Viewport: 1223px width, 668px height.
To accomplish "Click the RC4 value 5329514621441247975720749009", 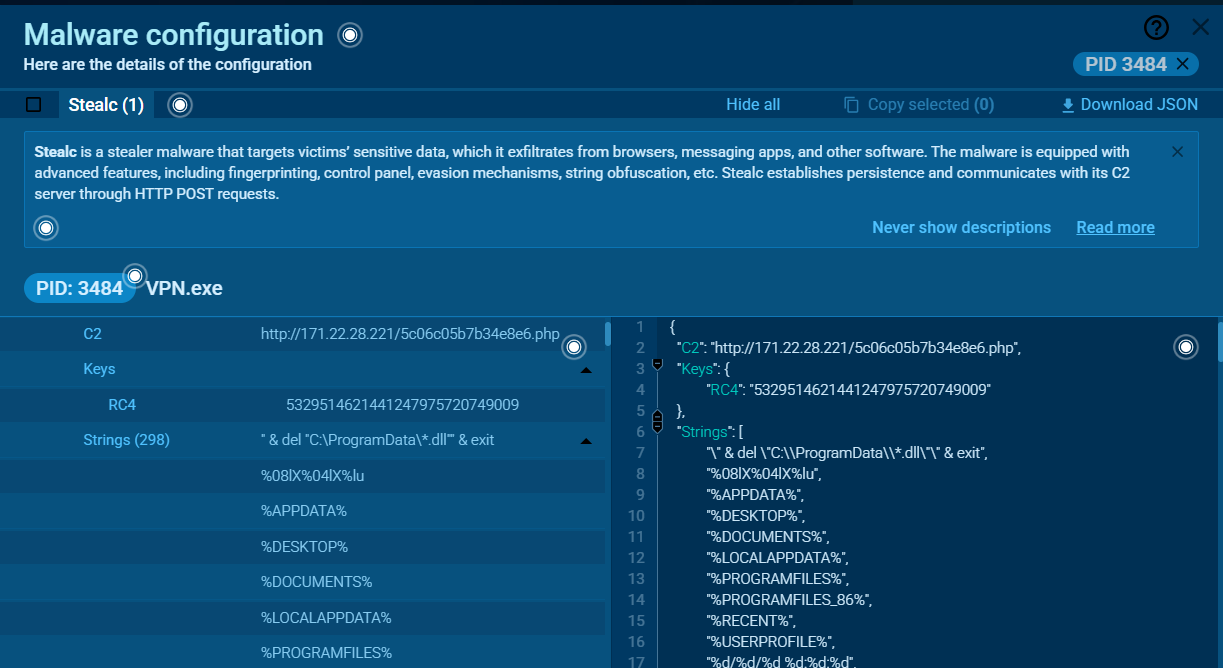I will click(x=402, y=405).
